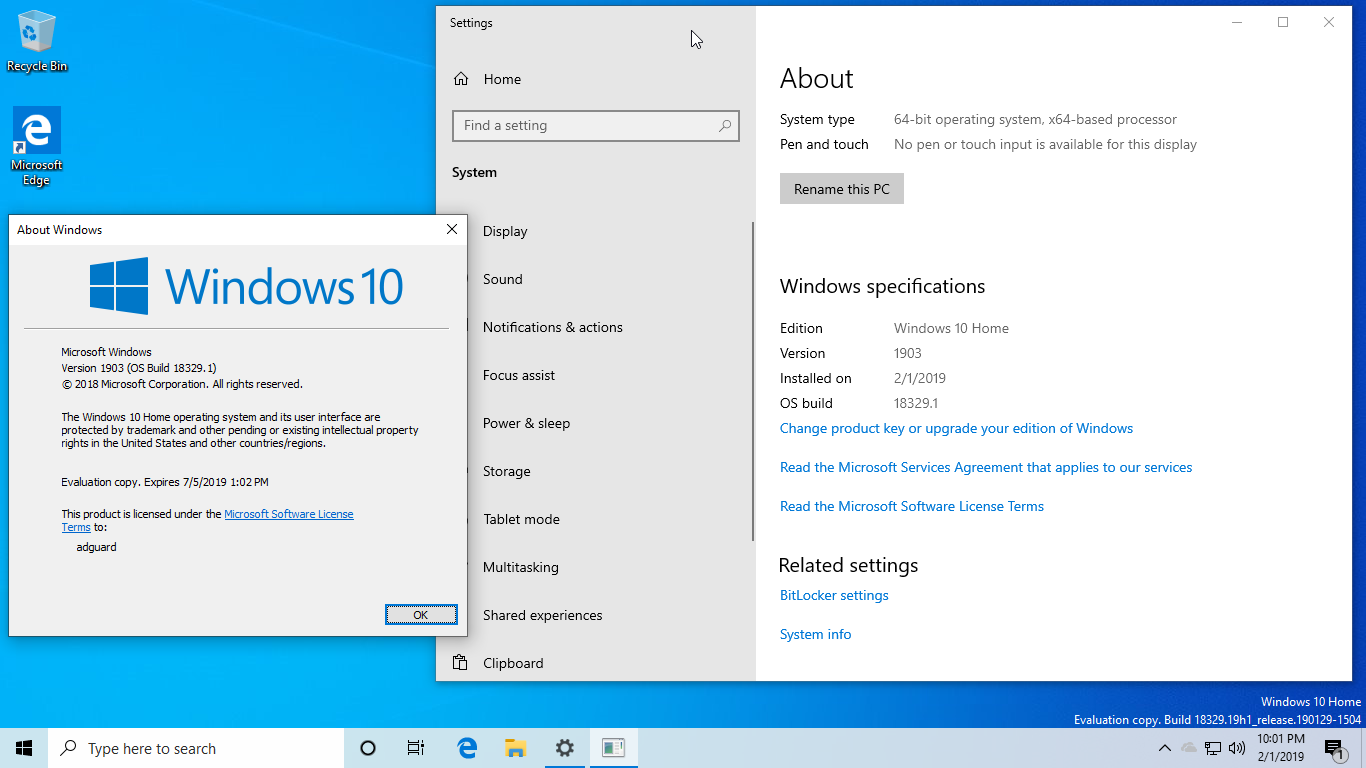1366x768 pixels.
Task: Open the volume speaker tray icon
Action: (1237, 748)
